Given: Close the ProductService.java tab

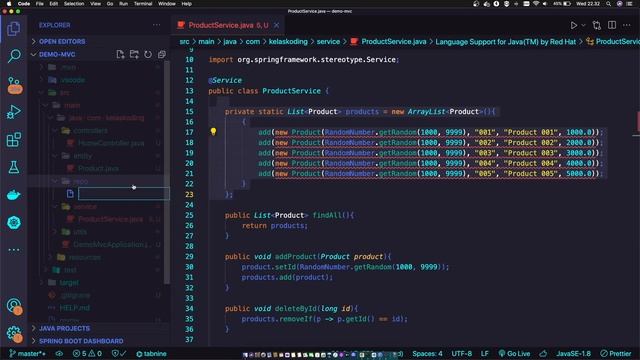Looking at the screenshot, I should tap(277, 25).
